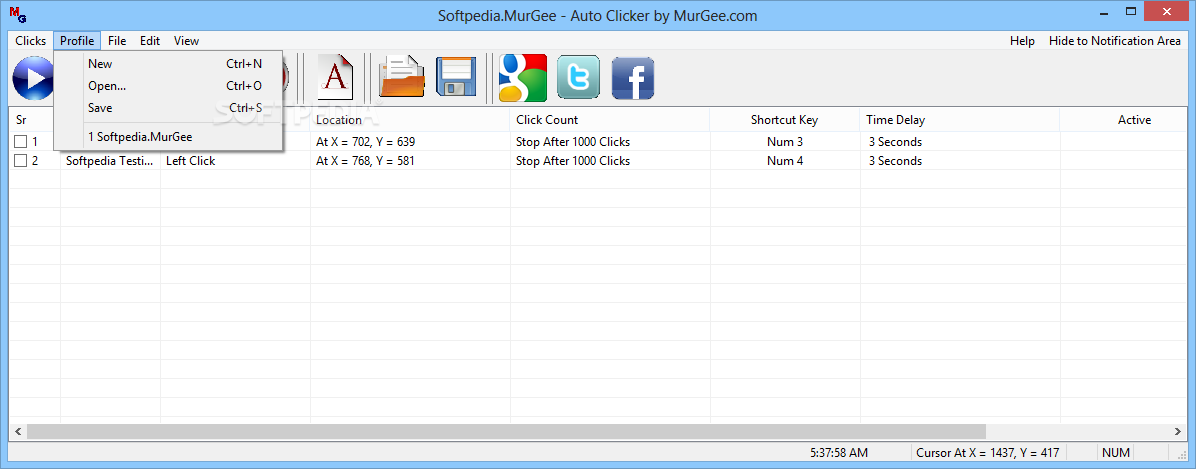Click the red letter A font icon
This screenshot has width=1196, height=469.
[x=336, y=78]
